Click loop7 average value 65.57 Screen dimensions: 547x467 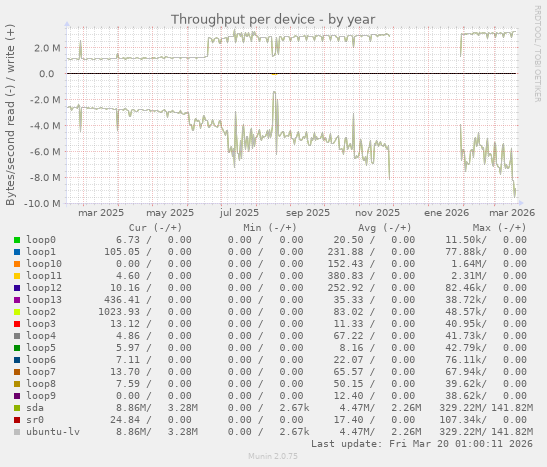click(348, 372)
